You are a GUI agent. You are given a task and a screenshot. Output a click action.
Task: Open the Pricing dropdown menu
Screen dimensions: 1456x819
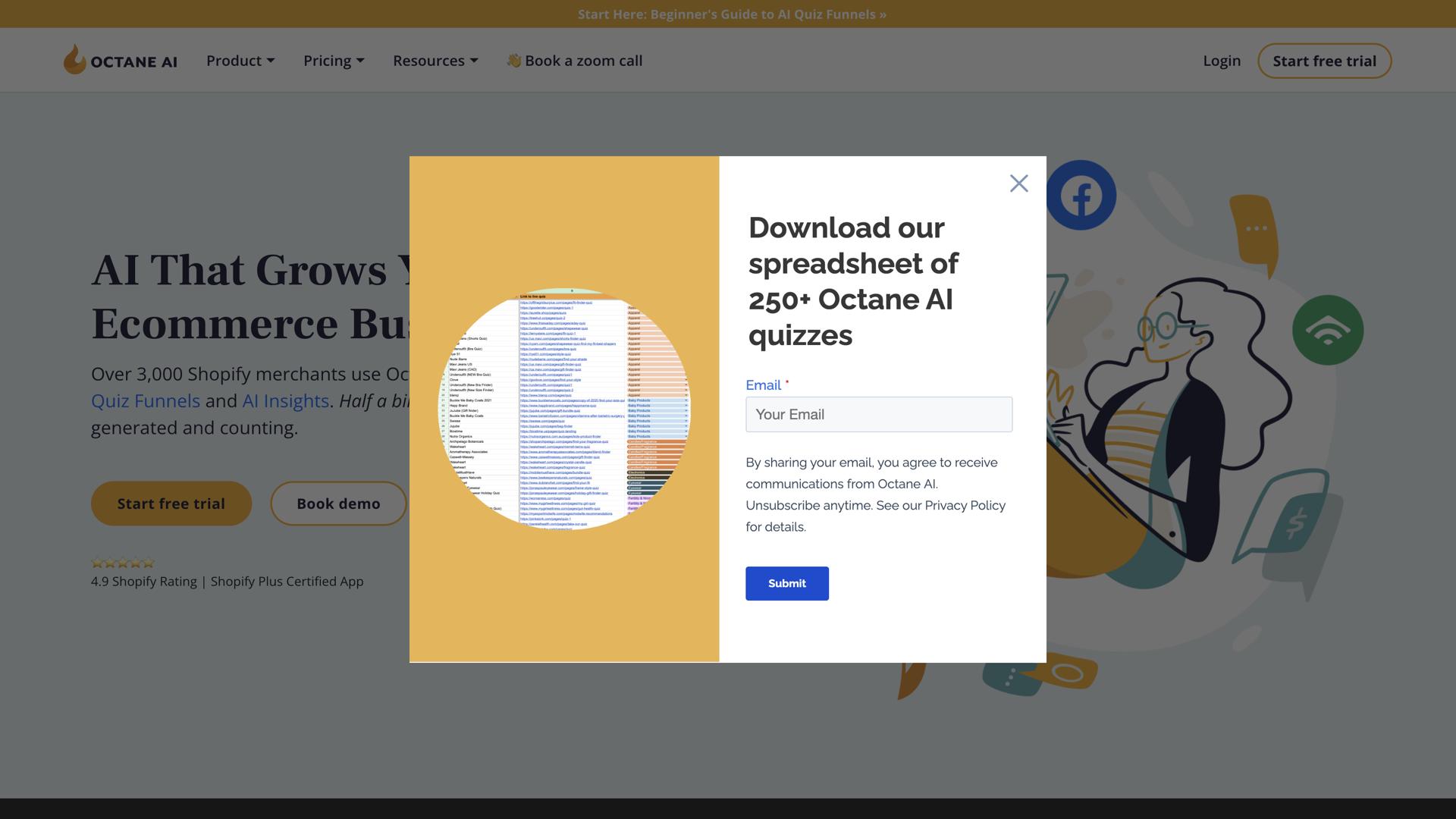[x=334, y=61]
